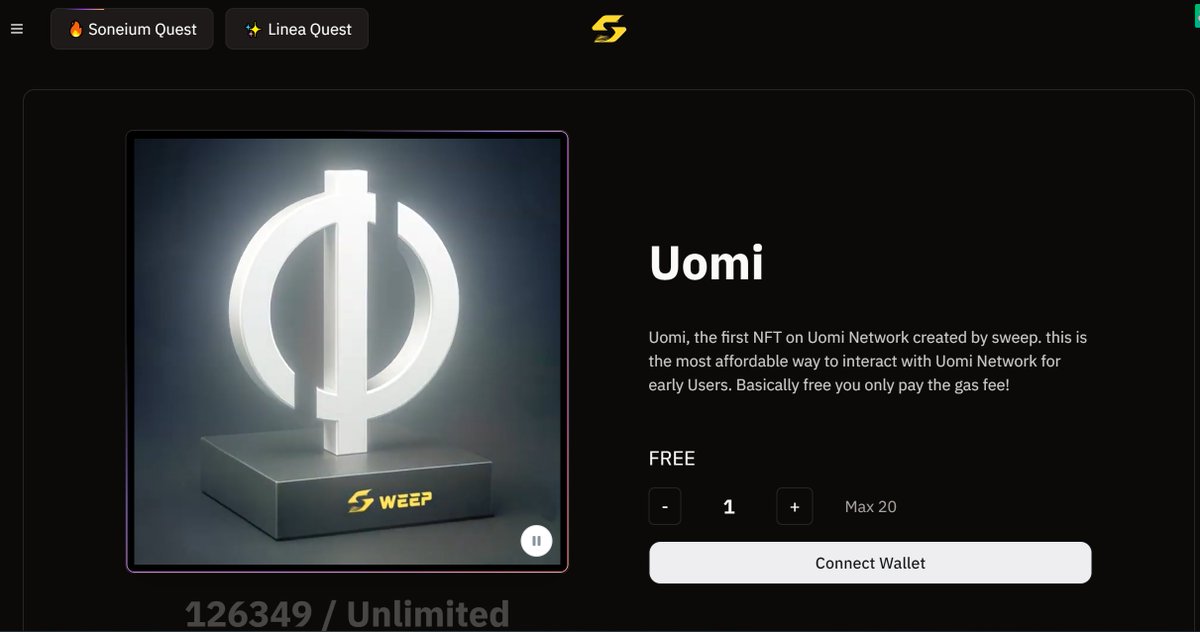The image size is (1200, 632).
Task: Click the Max 20 label
Action: (x=871, y=507)
